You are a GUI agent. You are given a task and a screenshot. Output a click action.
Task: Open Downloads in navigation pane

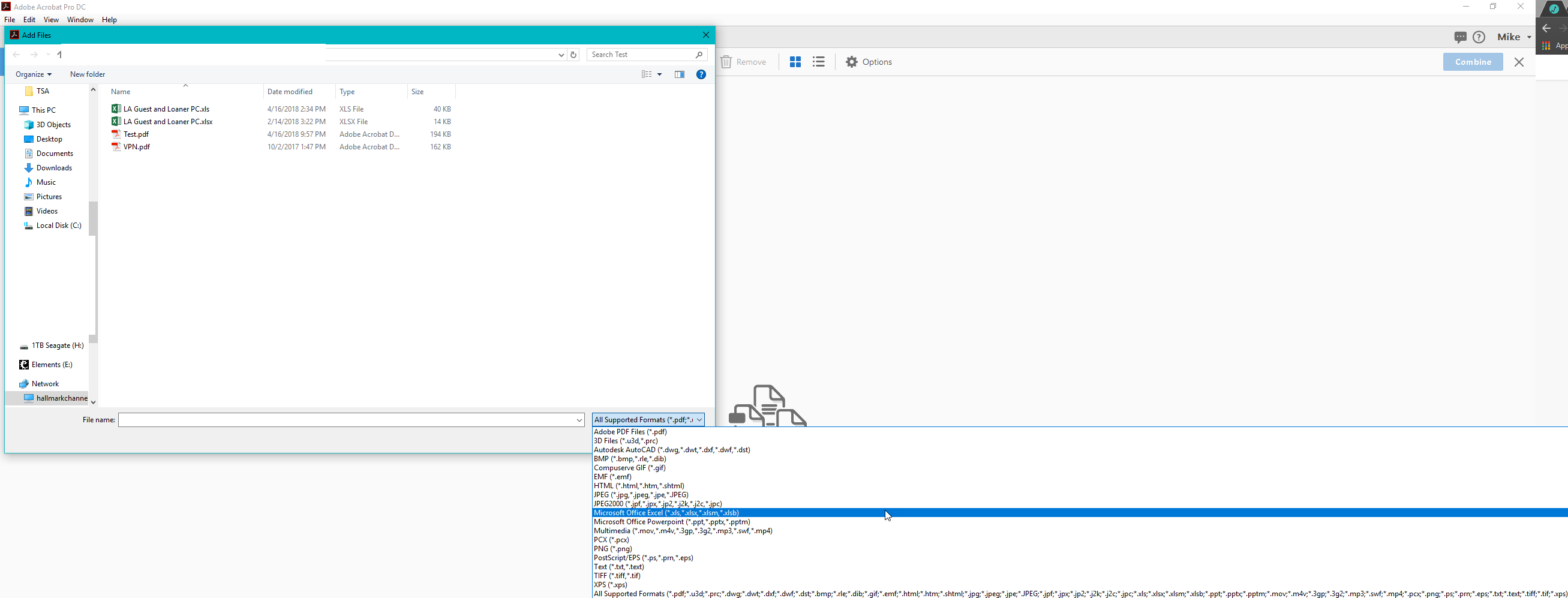pos(48,168)
